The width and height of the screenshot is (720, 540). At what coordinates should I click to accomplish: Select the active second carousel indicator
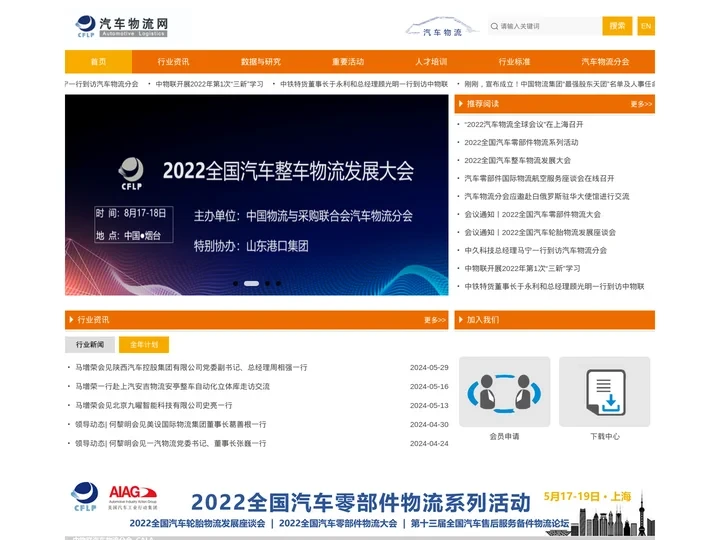251,283
